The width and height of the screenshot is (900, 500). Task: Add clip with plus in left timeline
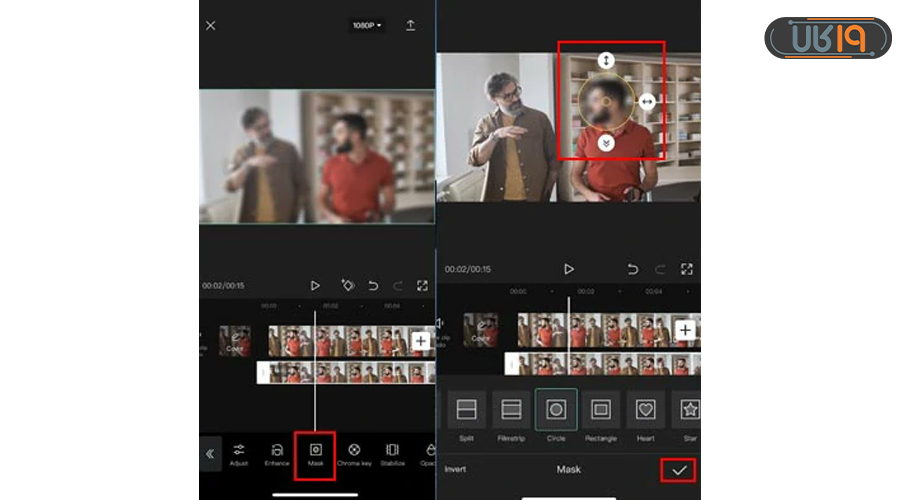(x=421, y=341)
